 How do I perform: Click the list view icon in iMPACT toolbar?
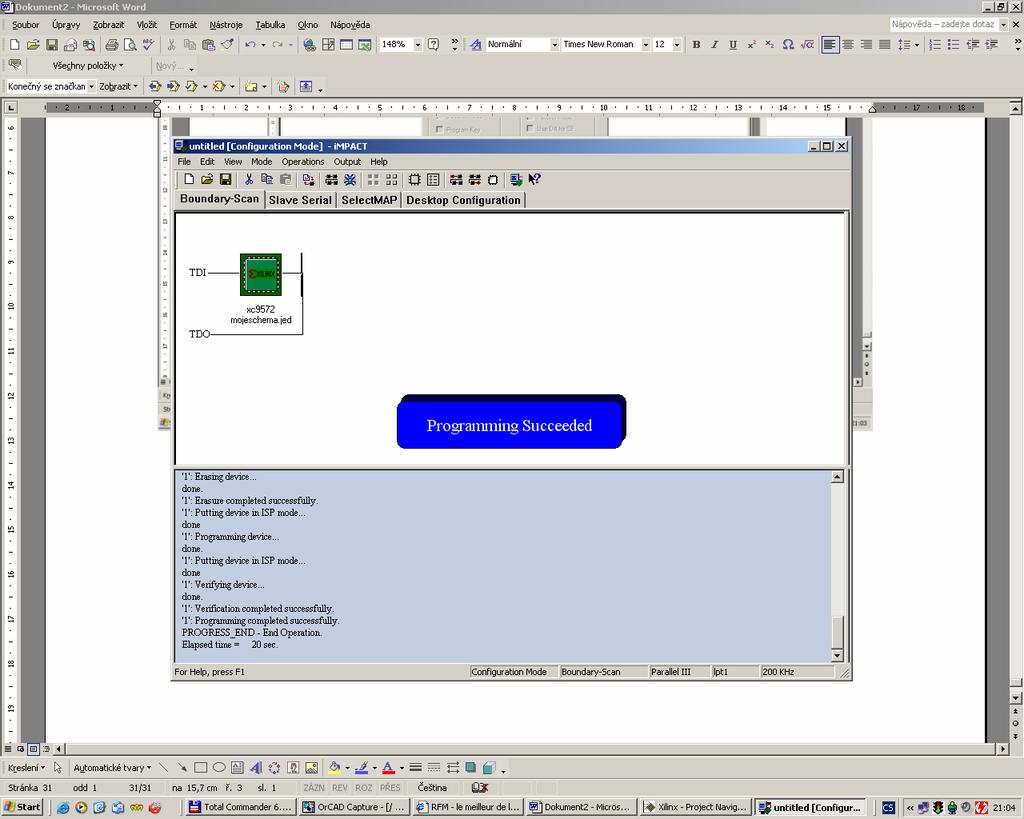pyautogui.click(x=433, y=180)
